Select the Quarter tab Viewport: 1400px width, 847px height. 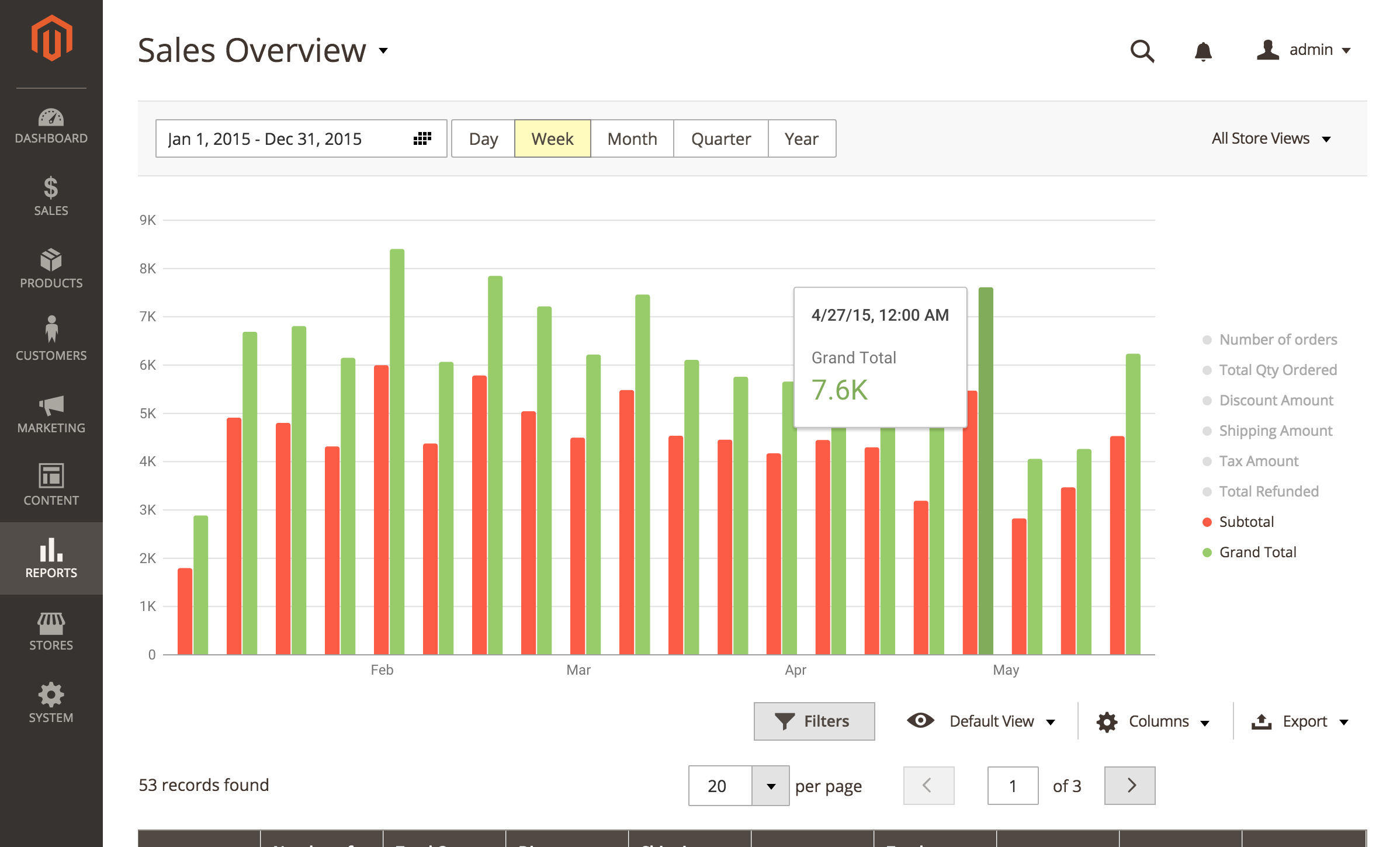pos(721,138)
